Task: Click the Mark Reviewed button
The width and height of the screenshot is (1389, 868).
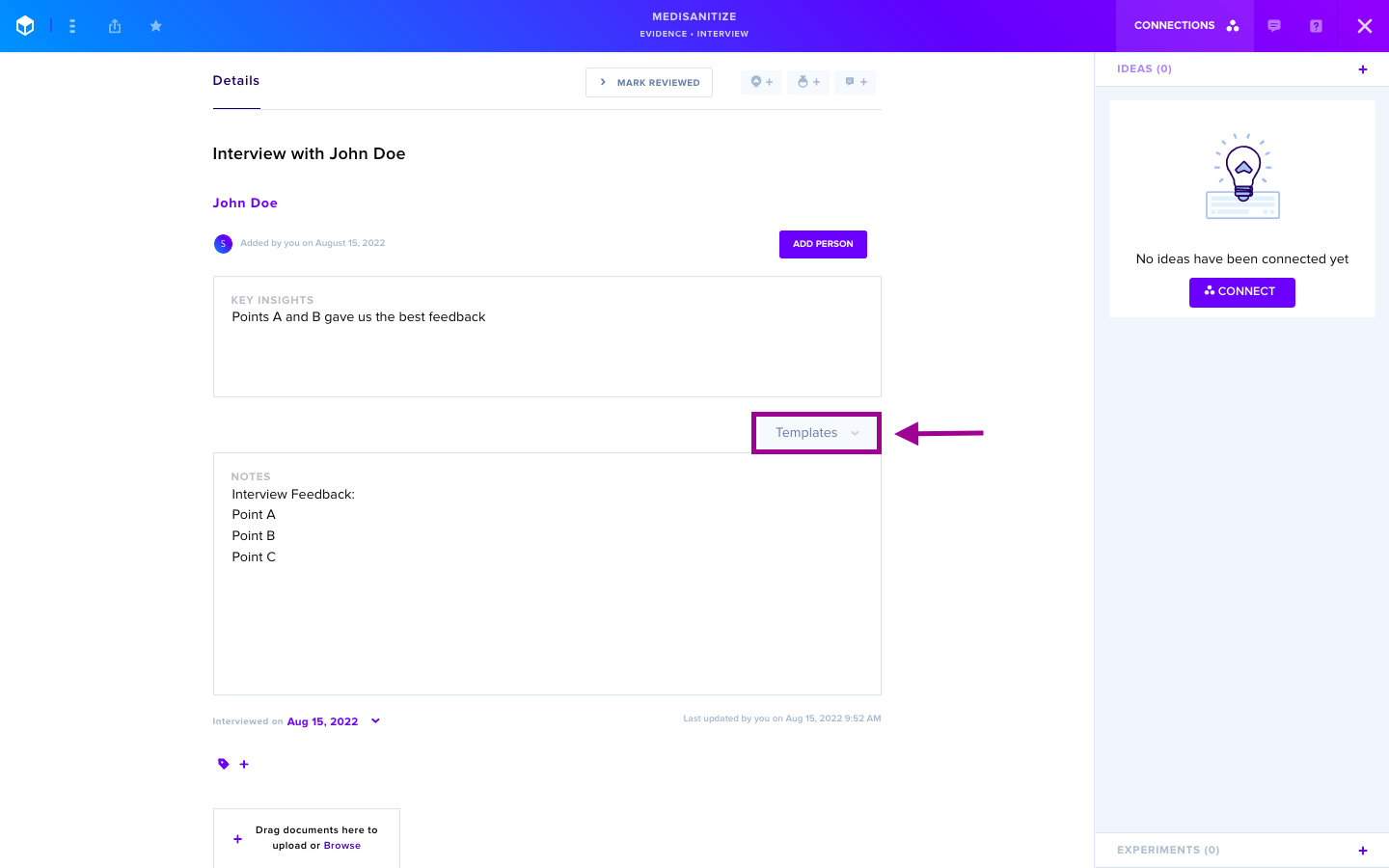Action: (x=649, y=83)
